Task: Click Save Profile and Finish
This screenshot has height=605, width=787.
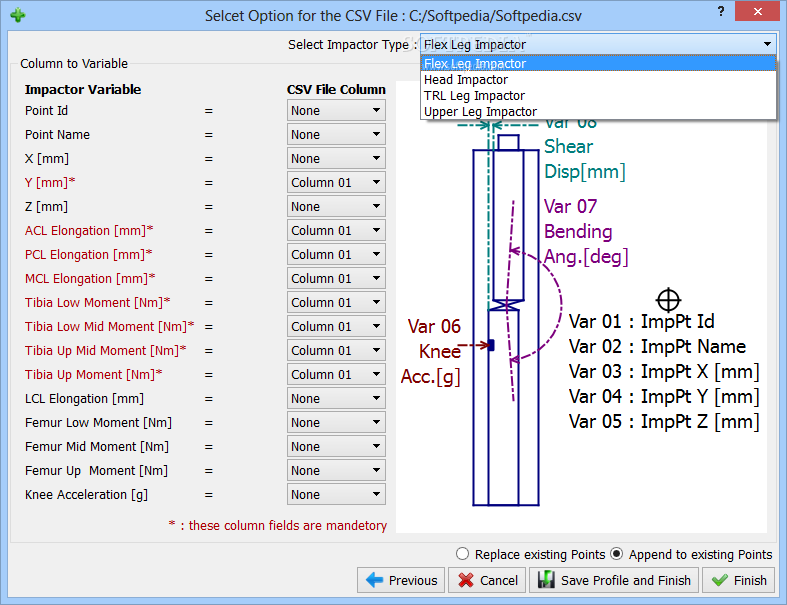Action: (614, 580)
